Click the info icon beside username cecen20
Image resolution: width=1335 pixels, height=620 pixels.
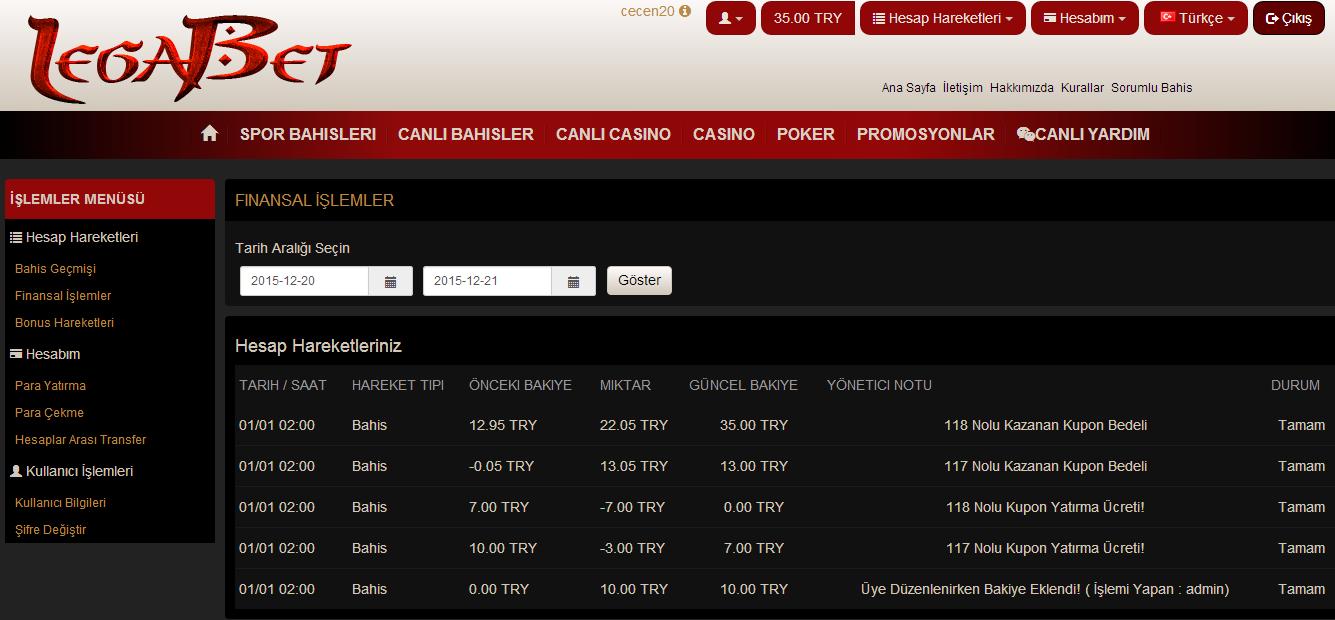coord(685,12)
